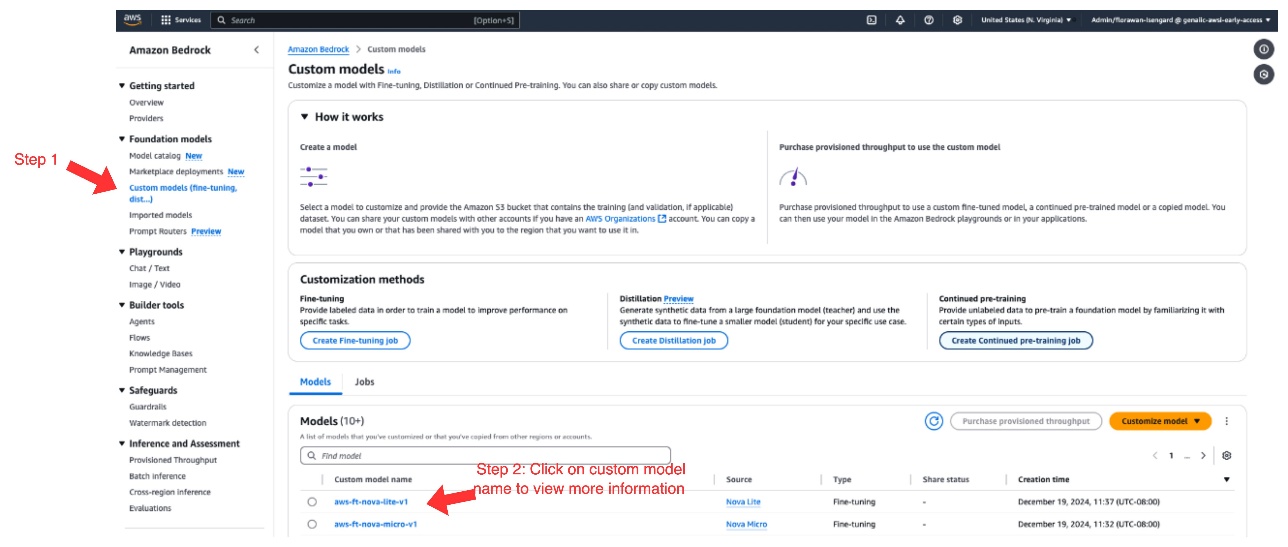Open the three-dot menu in Models panel
Screen dimensions: 1288x547
(x=1226, y=422)
